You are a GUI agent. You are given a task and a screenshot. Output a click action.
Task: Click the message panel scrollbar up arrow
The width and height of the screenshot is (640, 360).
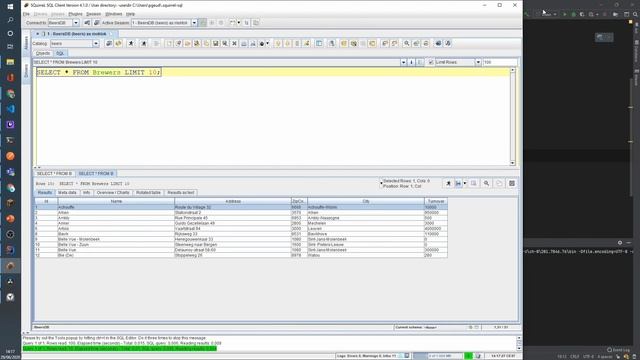pos(519,338)
